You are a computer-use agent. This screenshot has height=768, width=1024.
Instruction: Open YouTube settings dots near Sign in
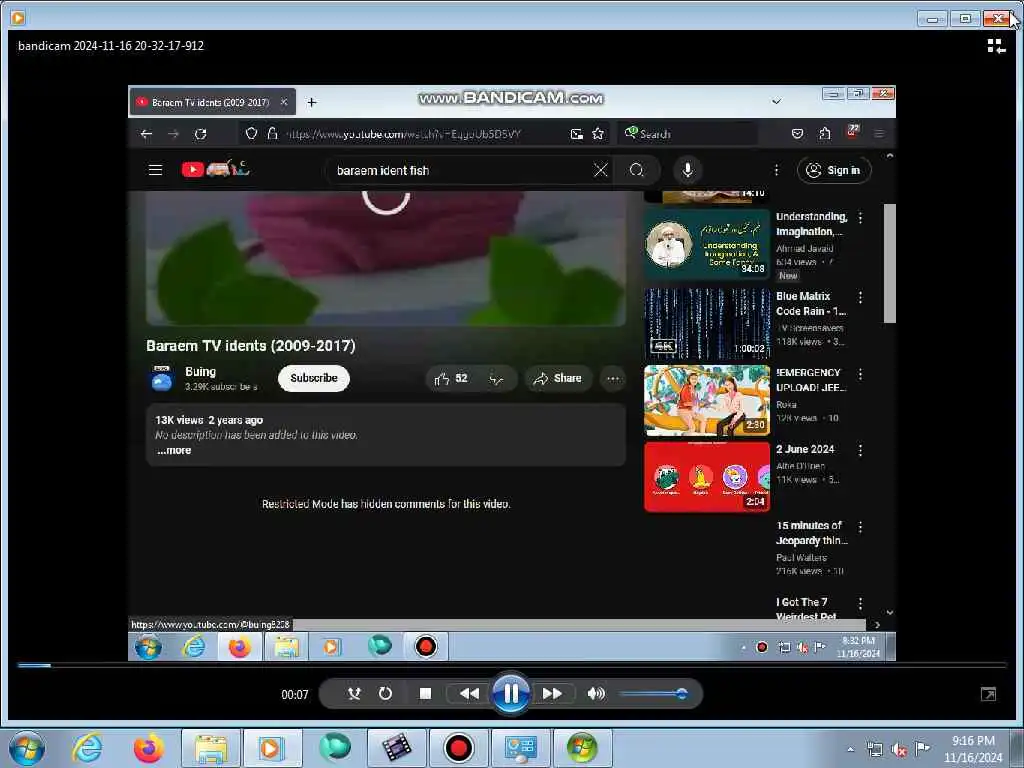(x=776, y=170)
